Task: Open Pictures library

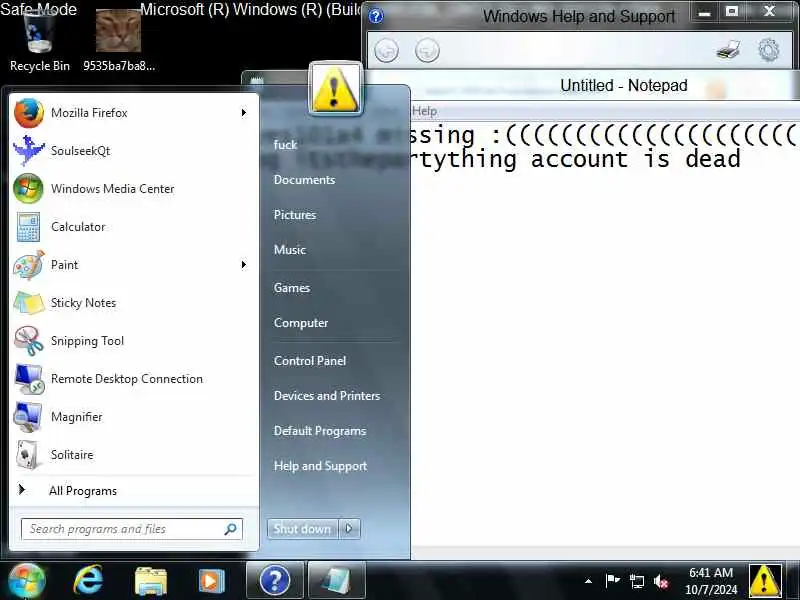Action: click(295, 215)
